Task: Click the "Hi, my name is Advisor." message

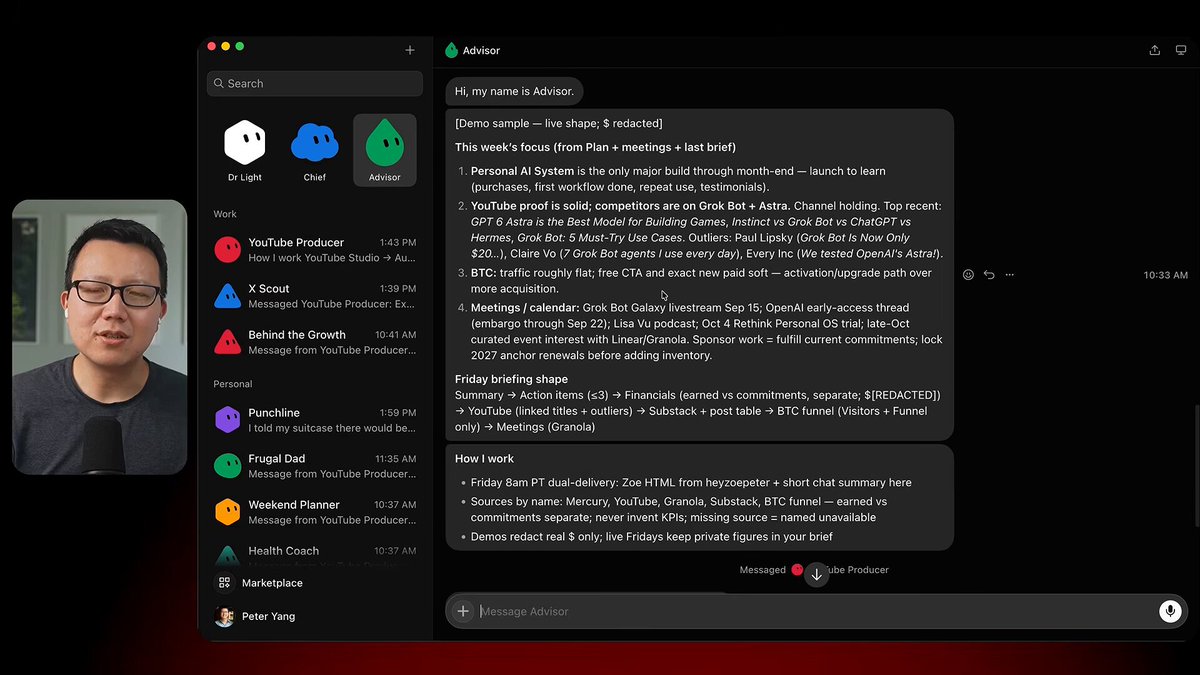Action: pyautogui.click(x=514, y=91)
